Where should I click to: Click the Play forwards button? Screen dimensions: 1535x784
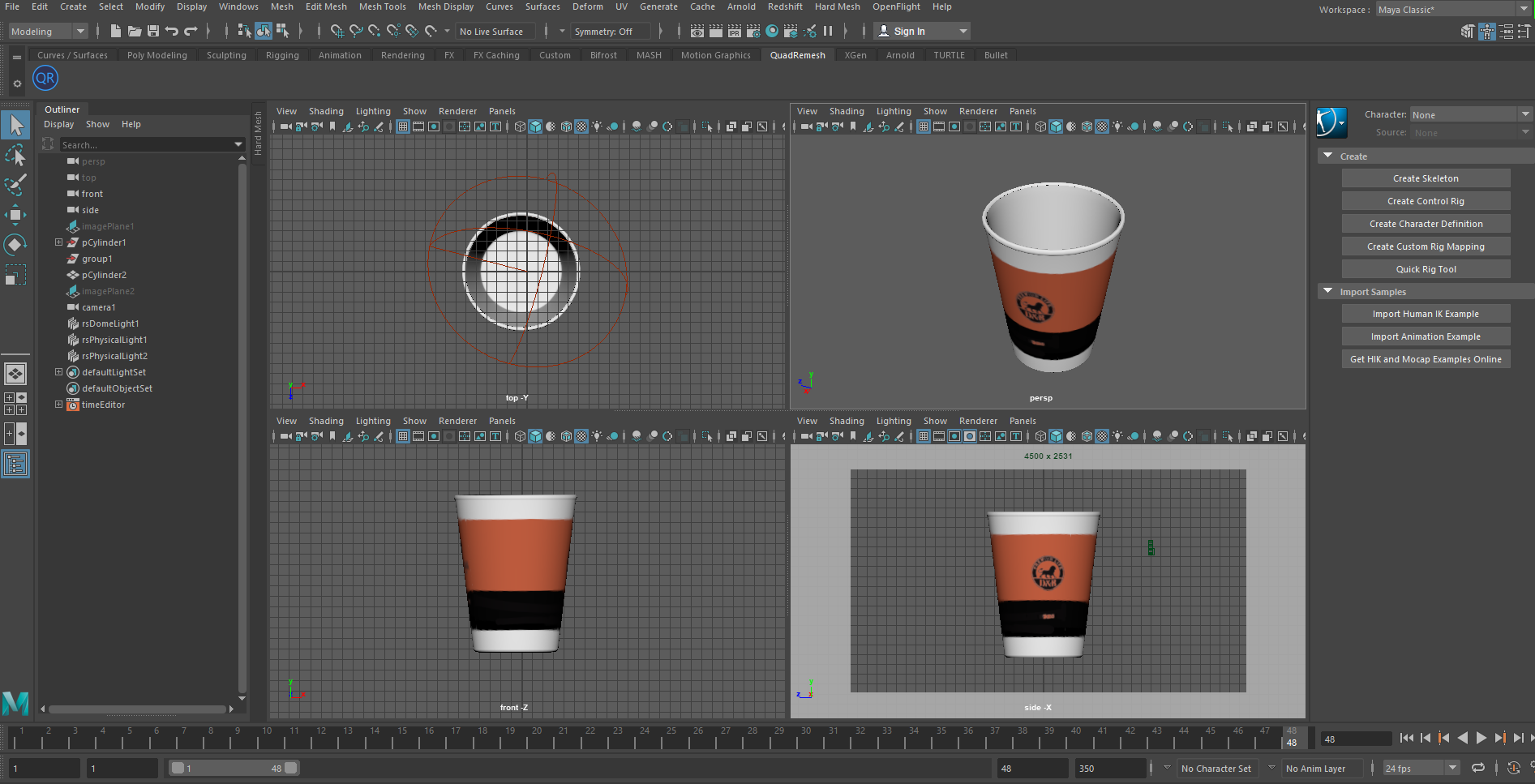tap(1481, 738)
